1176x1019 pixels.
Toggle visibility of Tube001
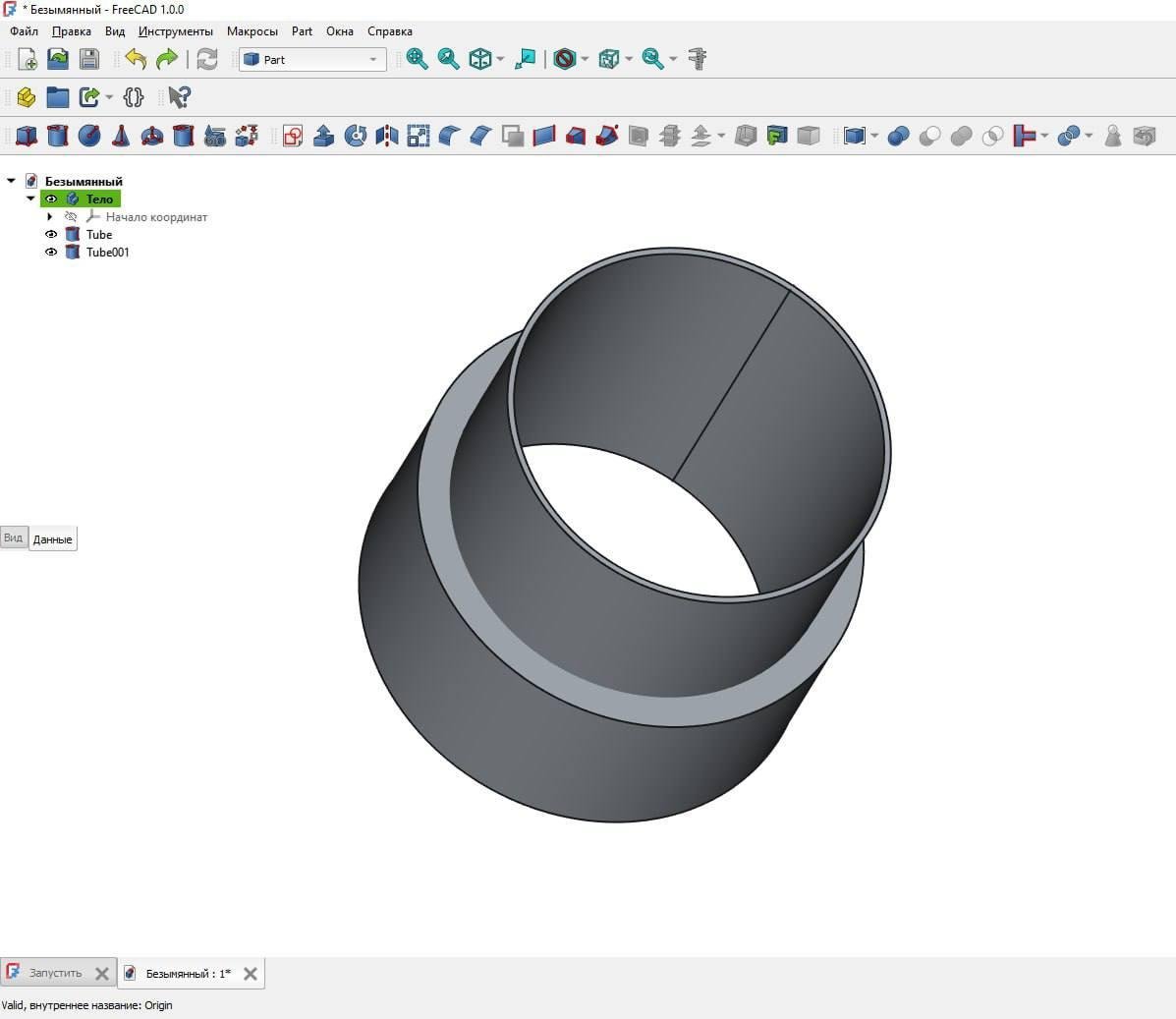[x=51, y=253]
